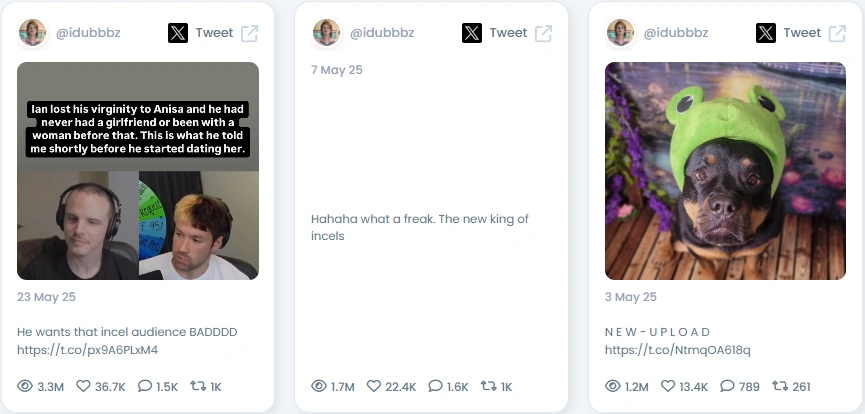865x414 pixels.
Task: Open external link icon on middle tweet card
Action: [543, 33]
